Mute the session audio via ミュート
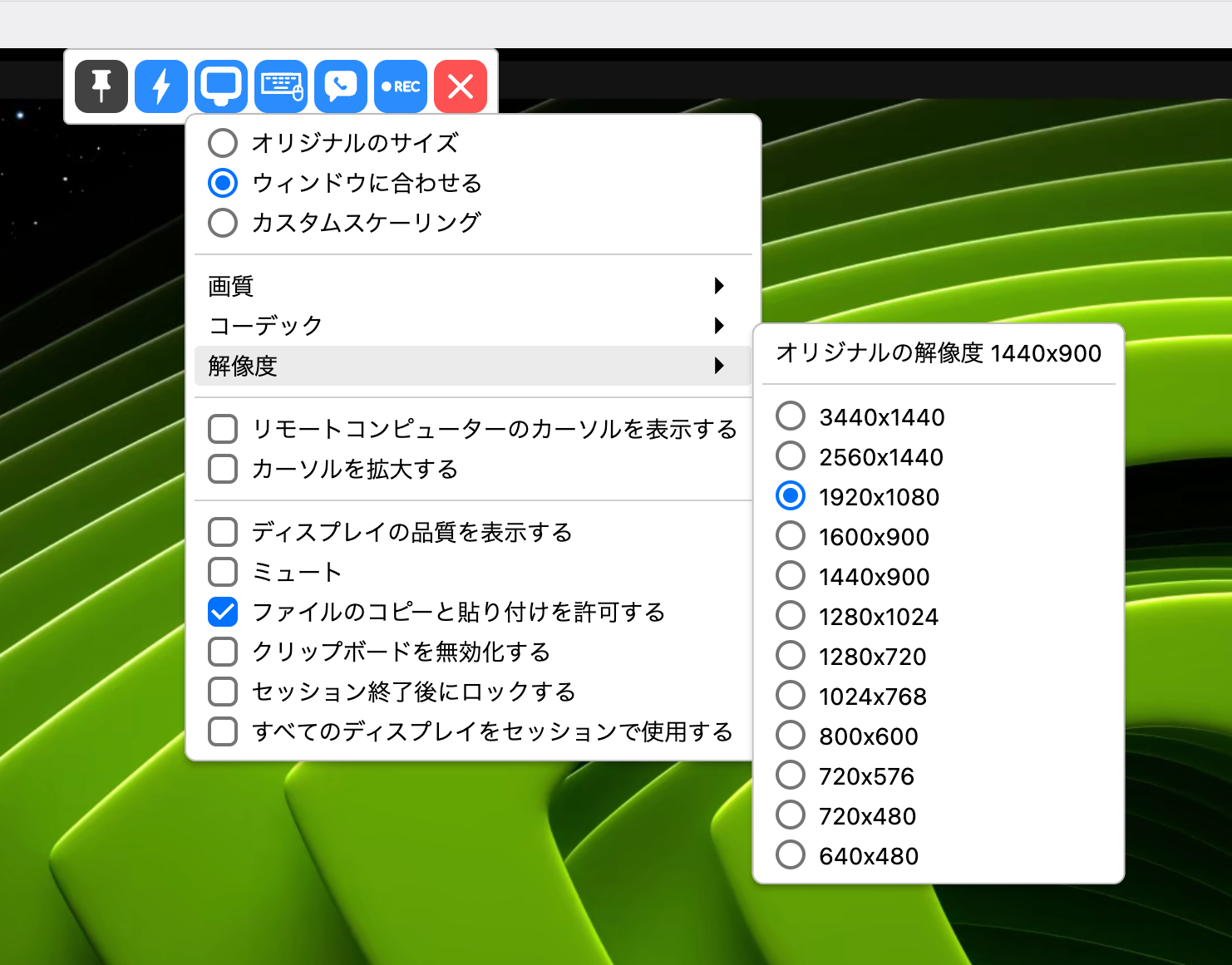This screenshot has height=965, width=1232. 222,572
